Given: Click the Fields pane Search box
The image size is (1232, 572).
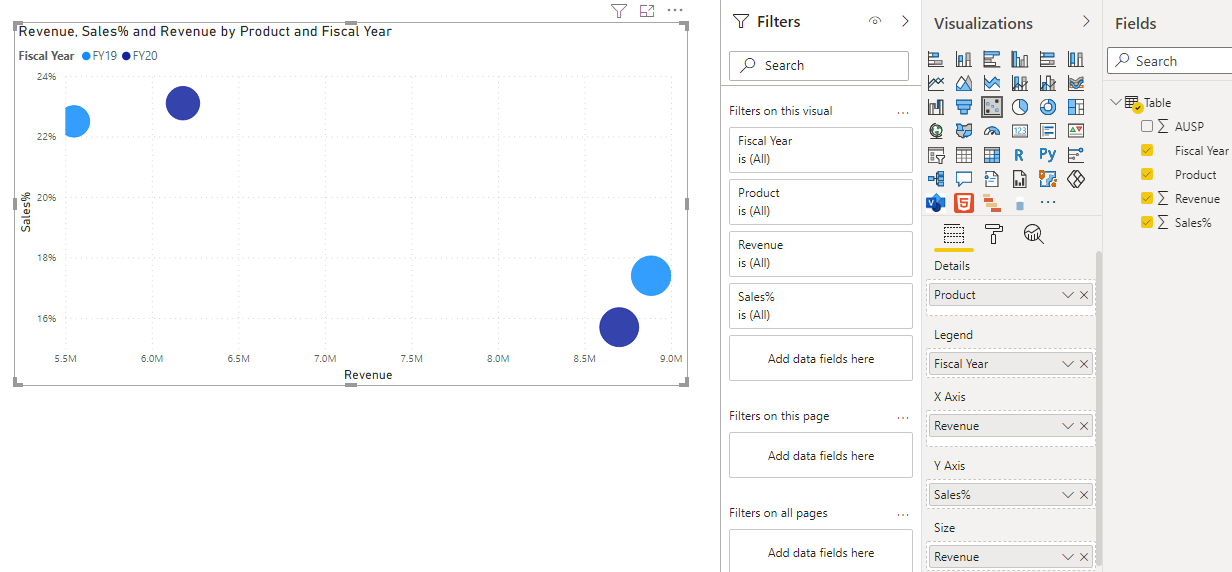Looking at the screenshot, I should pos(1170,61).
